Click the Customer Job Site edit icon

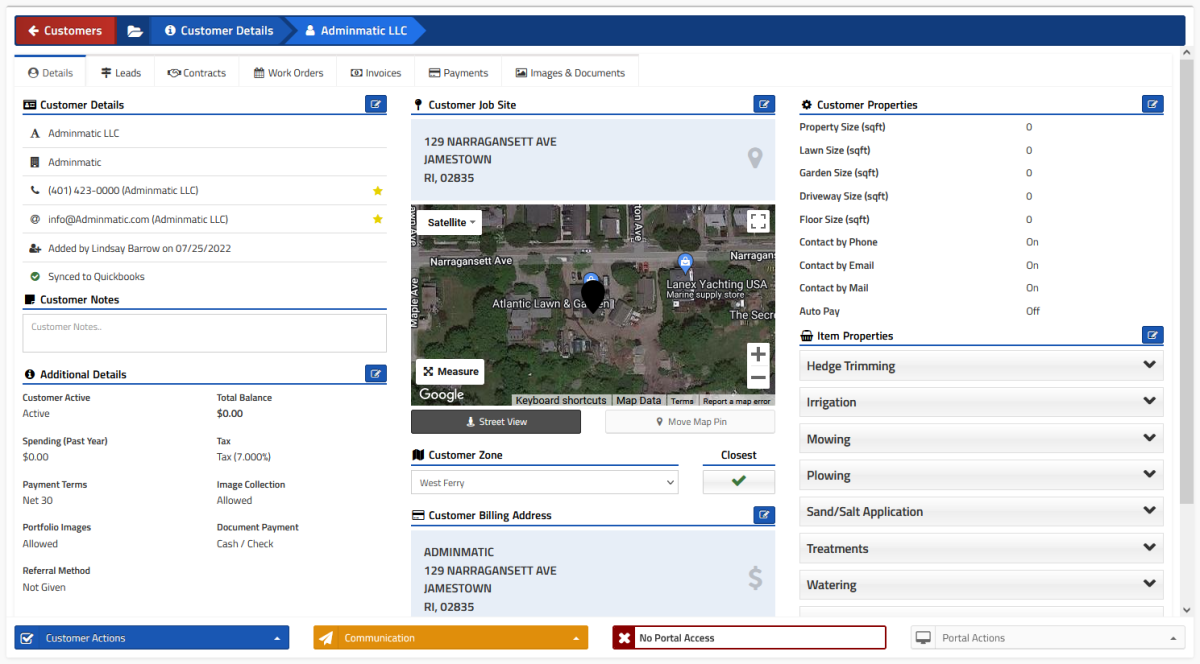(764, 104)
